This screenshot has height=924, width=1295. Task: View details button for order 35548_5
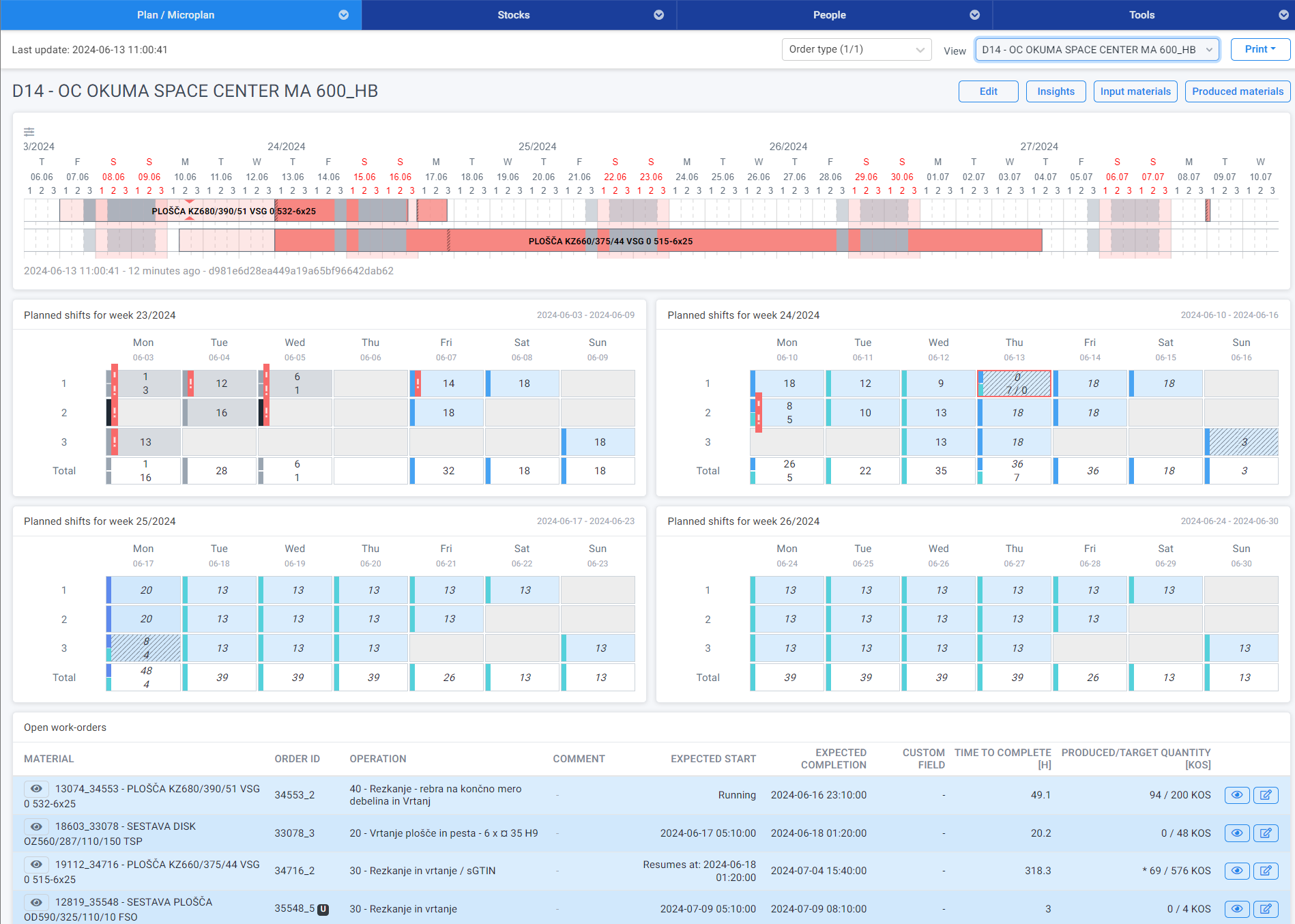pyautogui.click(x=1236, y=909)
